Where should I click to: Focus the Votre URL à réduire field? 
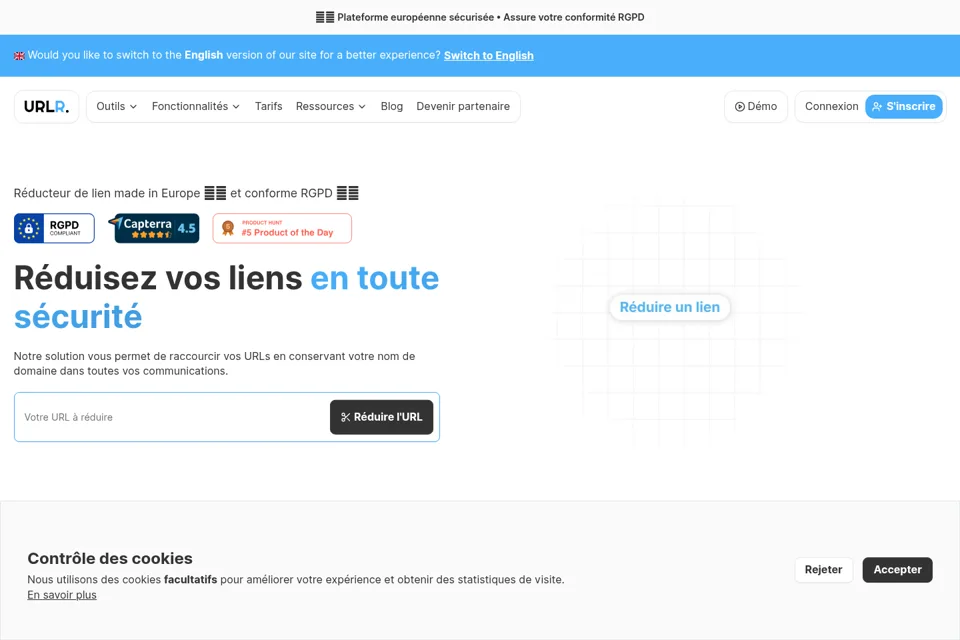click(174, 417)
